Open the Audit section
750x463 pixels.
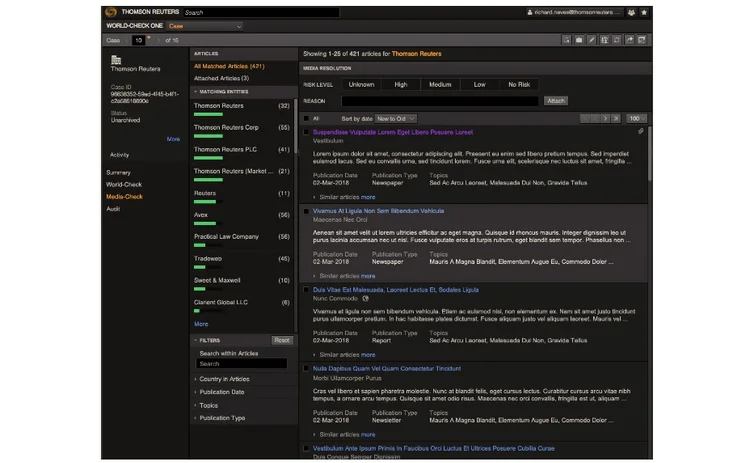(x=113, y=209)
